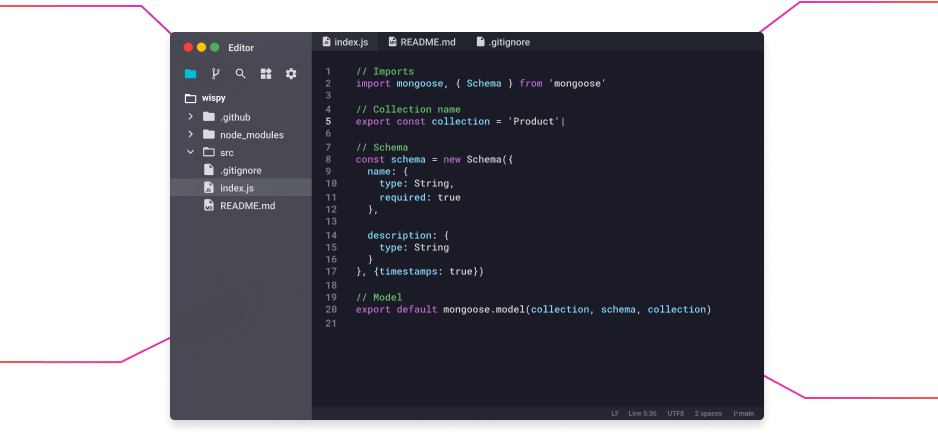Expand the node_modules folder chevron
The width and height of the screenshot is (938, 434).
pyautogui.click(x=190, y=135)
